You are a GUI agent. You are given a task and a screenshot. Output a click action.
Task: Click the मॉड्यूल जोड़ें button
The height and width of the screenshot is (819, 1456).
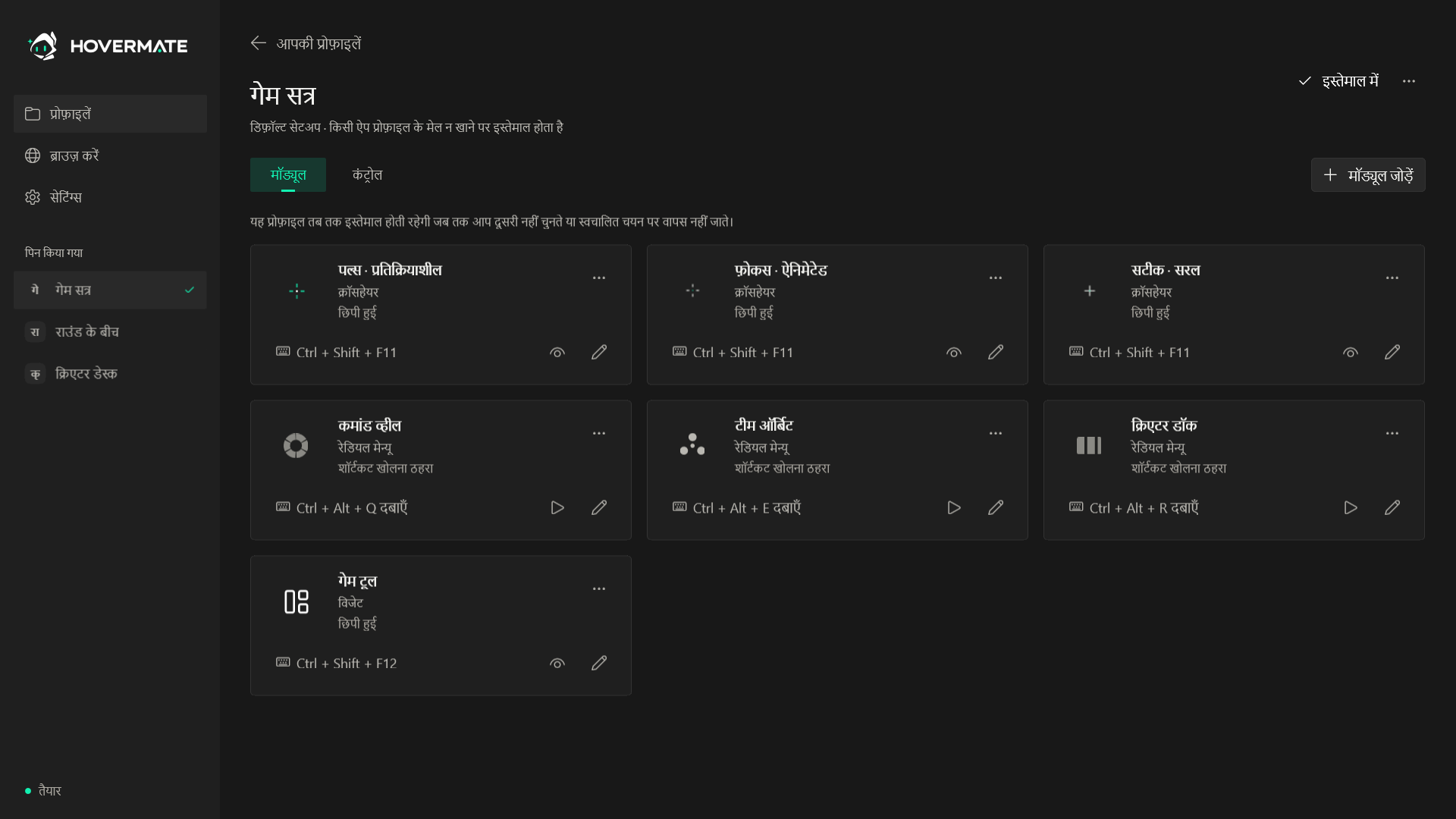(1368, 175)
